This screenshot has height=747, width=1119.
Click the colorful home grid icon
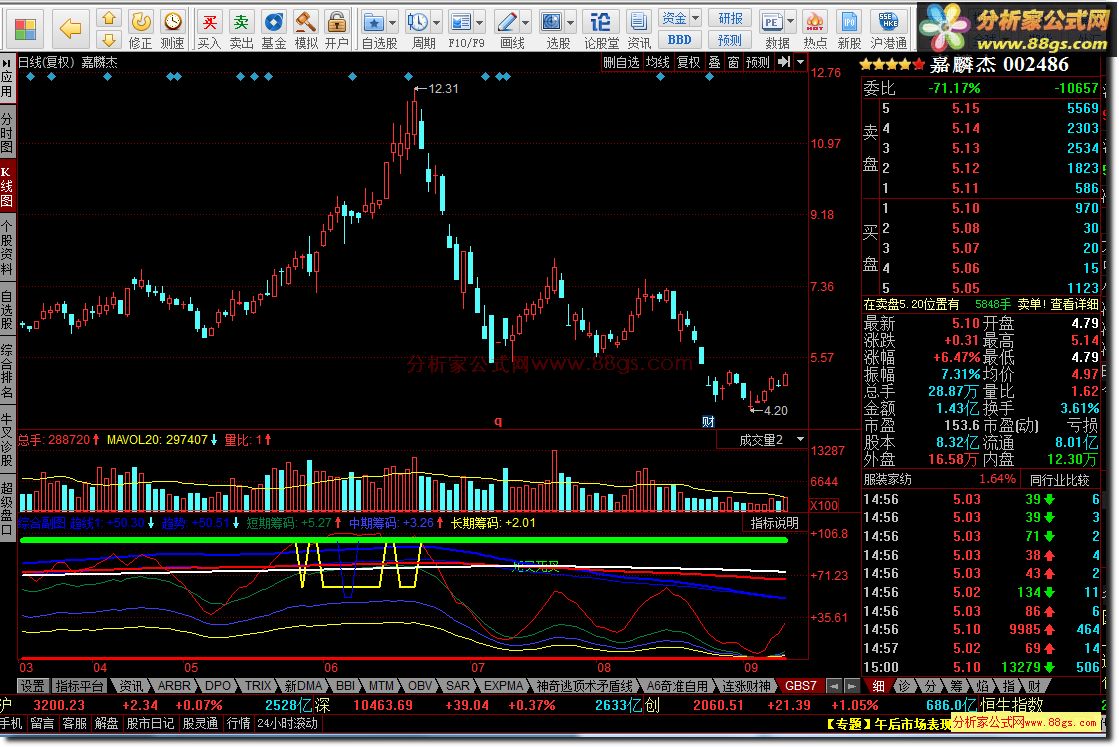click(x=25, y=29)
